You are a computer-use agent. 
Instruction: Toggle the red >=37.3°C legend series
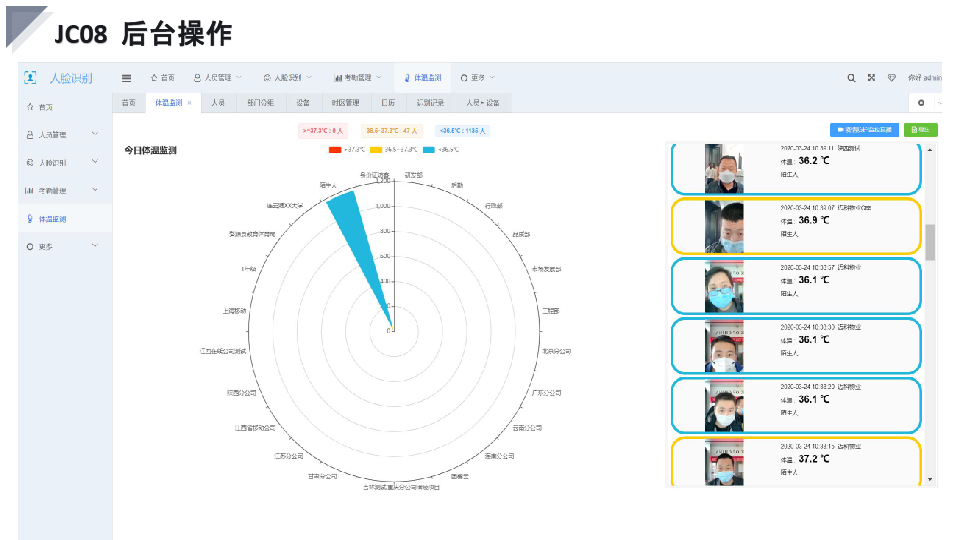pos(336,150)
